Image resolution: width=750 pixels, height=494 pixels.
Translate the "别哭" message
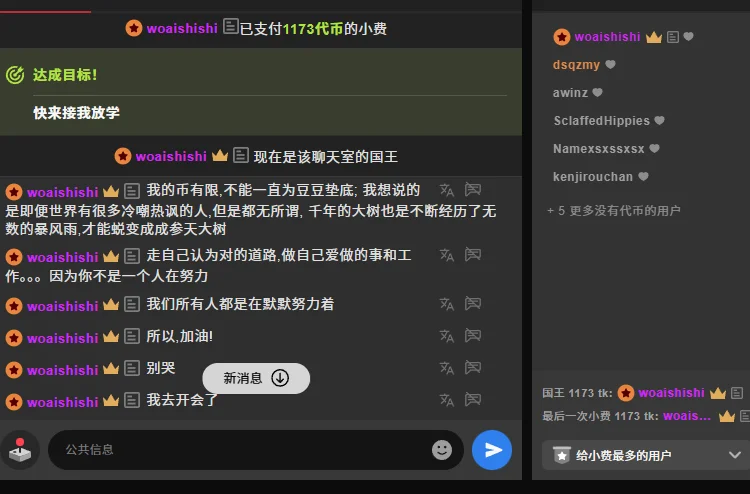446,367
